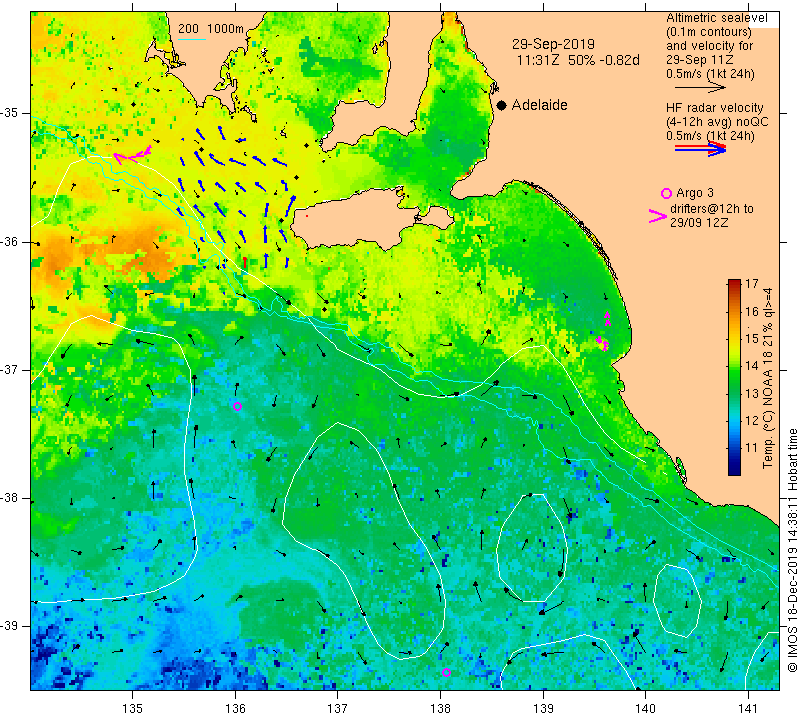
Task: Click the magenta drifter track west of the radar arrows
Action: pos(132,155)
